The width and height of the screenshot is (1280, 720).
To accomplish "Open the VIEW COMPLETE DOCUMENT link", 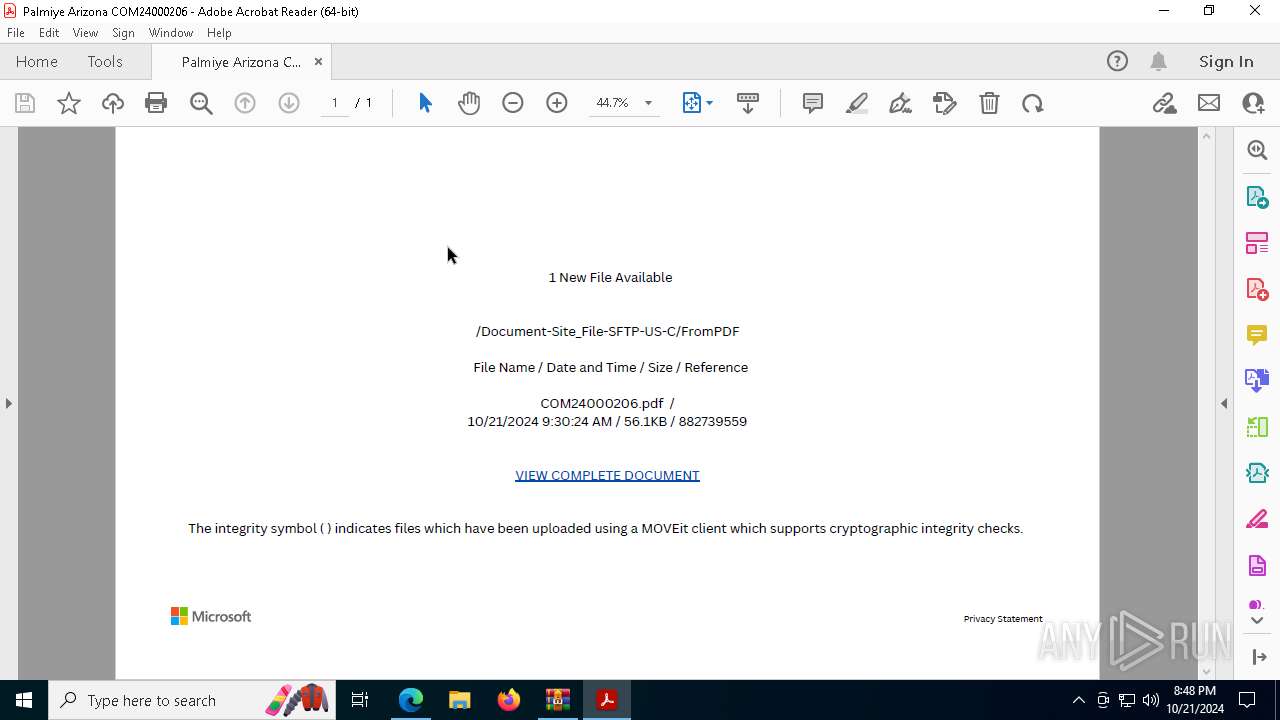I will (x=607, y=475).
